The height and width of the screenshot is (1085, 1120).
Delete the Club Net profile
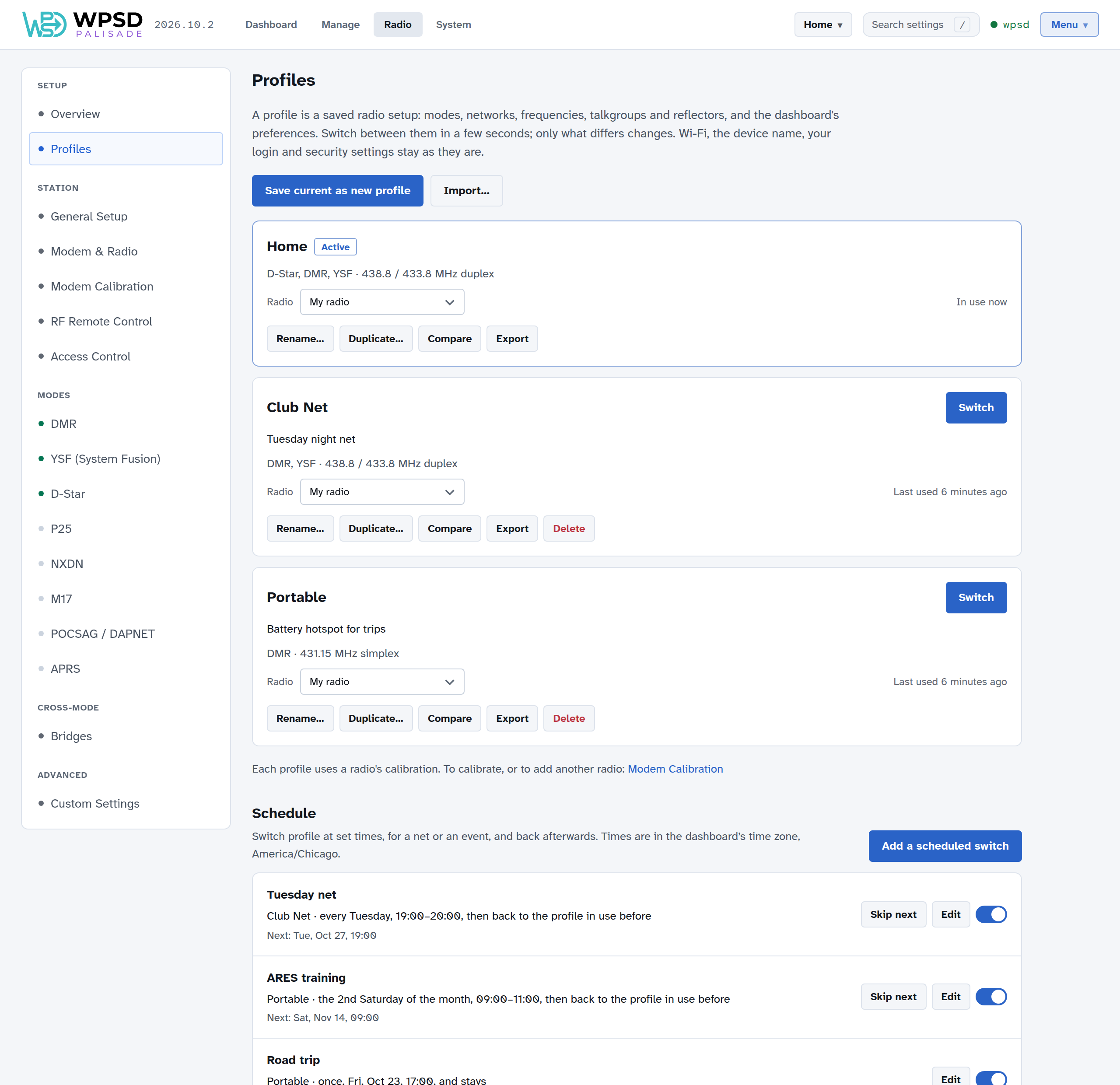[x=569, y=528]
